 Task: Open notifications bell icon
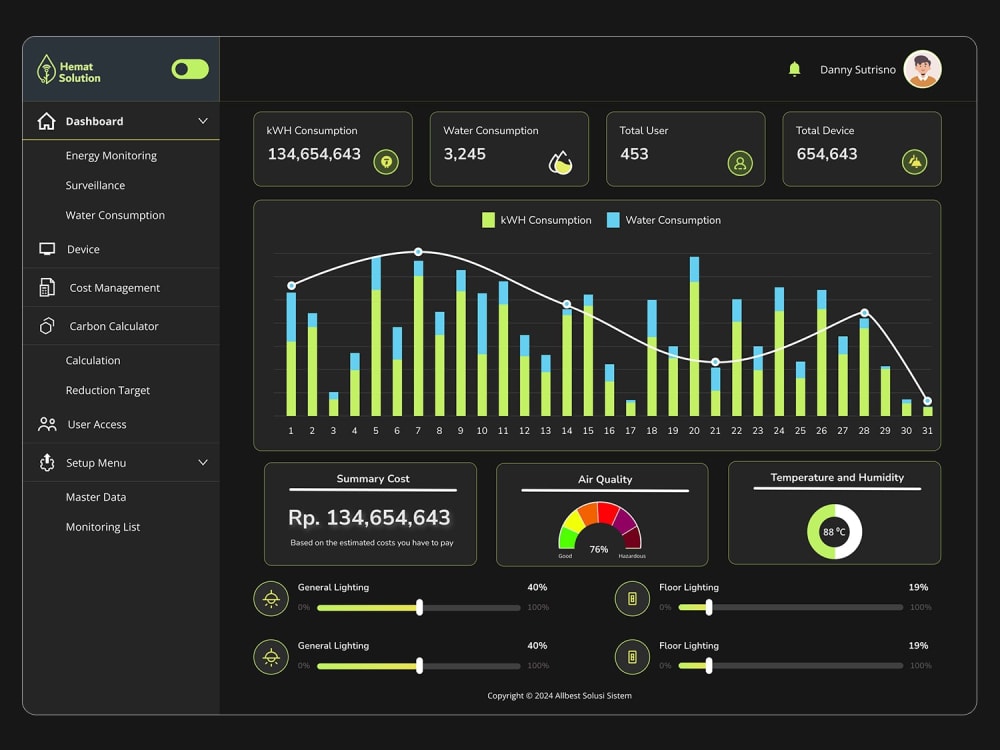[794, 69]
